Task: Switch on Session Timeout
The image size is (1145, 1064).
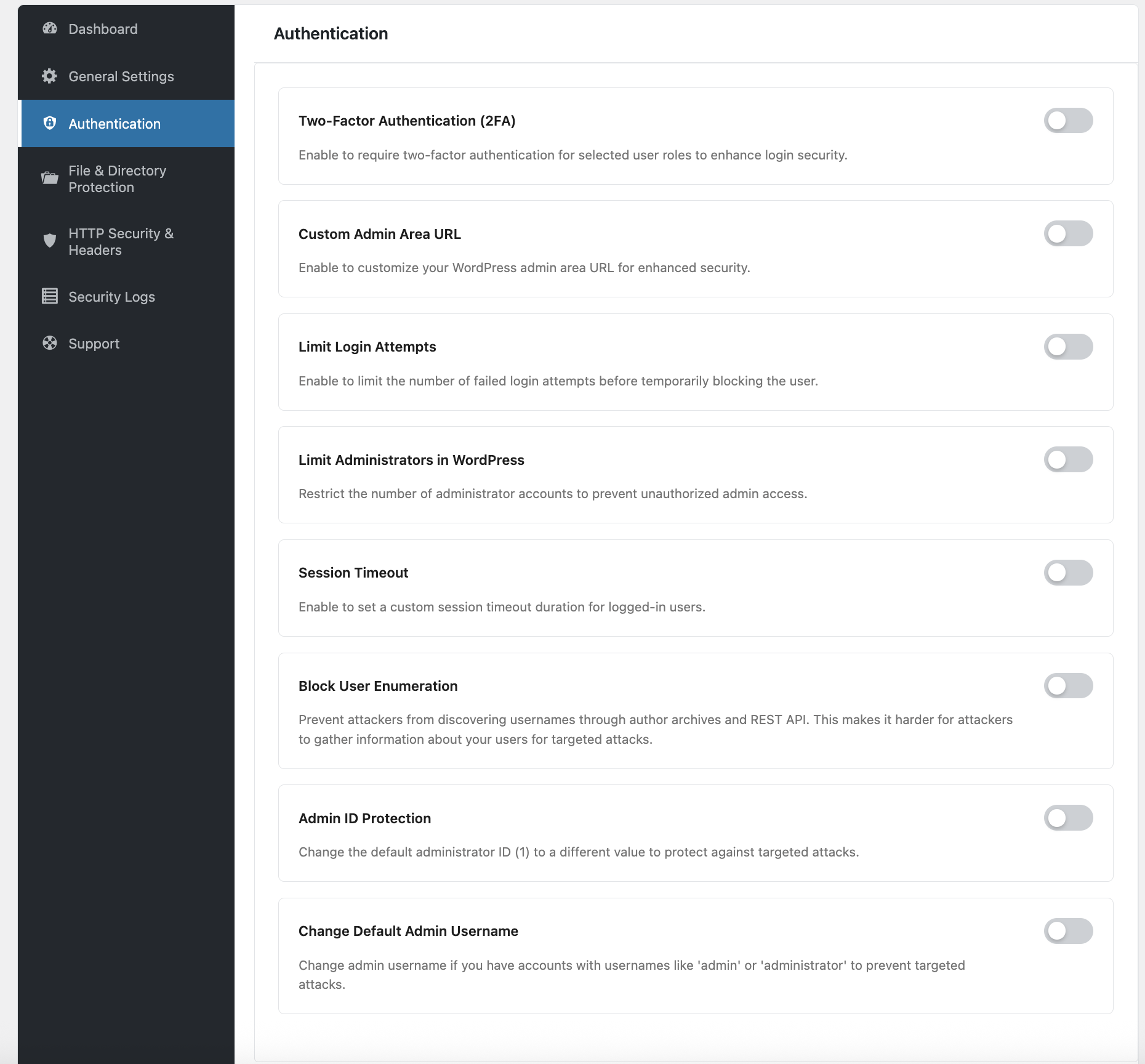Action: pos(1068,573)
